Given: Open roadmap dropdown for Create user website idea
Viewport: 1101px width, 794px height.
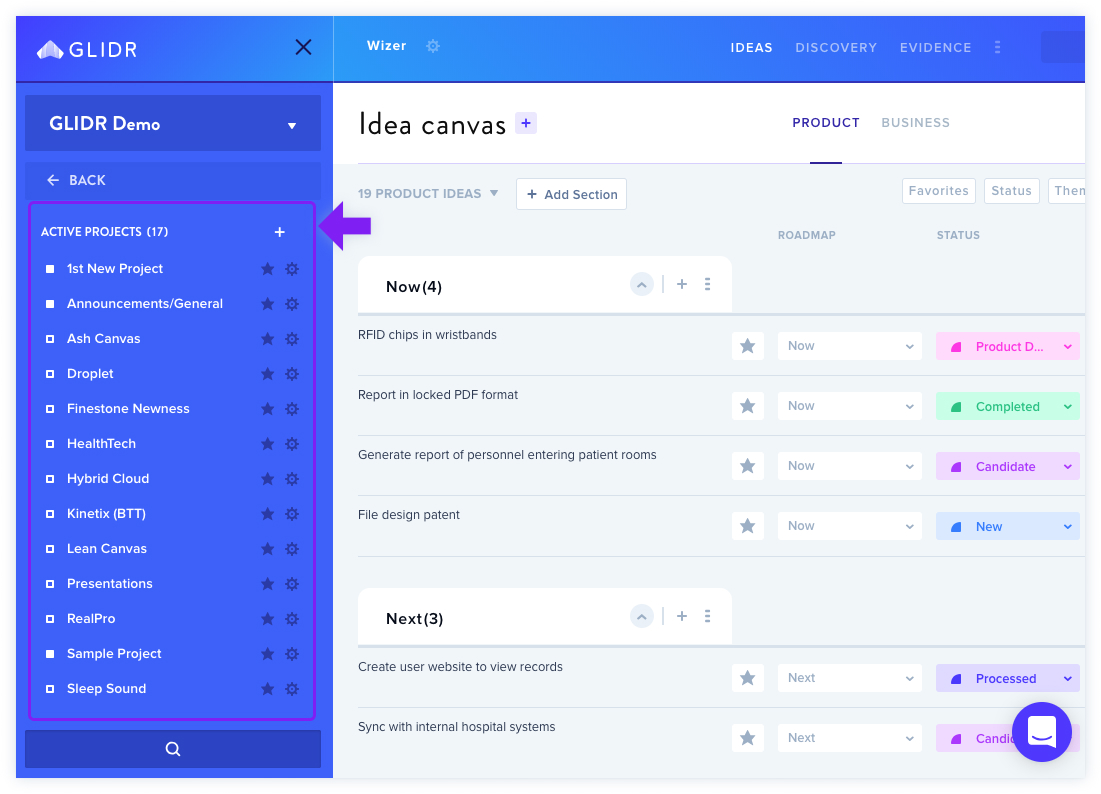Looking at the screenshot, I should click(850, 678).
